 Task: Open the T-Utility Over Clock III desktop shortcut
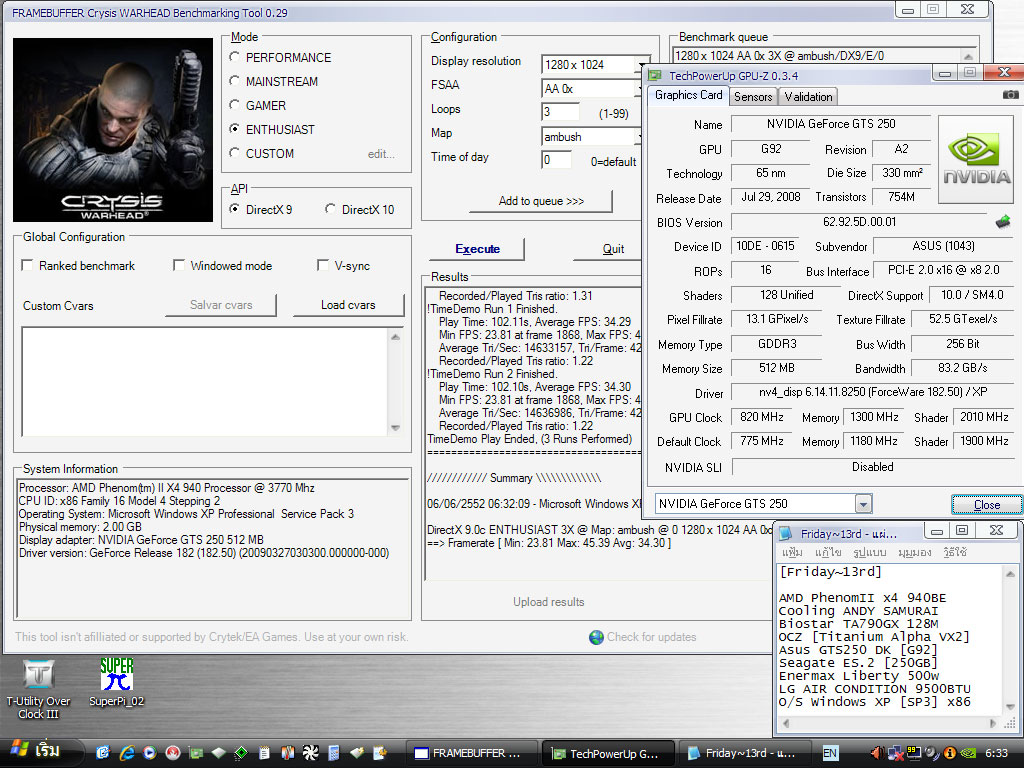click(39, 689)
